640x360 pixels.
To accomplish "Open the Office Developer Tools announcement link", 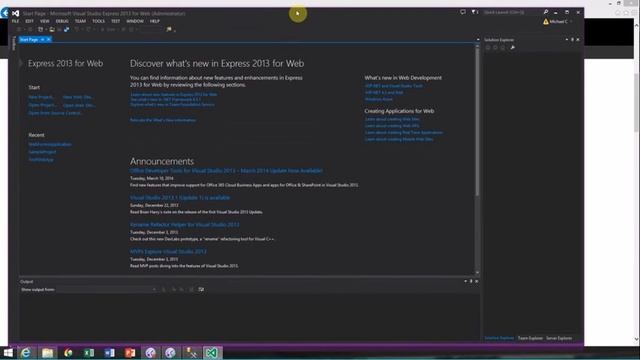I will coord(227,171).
